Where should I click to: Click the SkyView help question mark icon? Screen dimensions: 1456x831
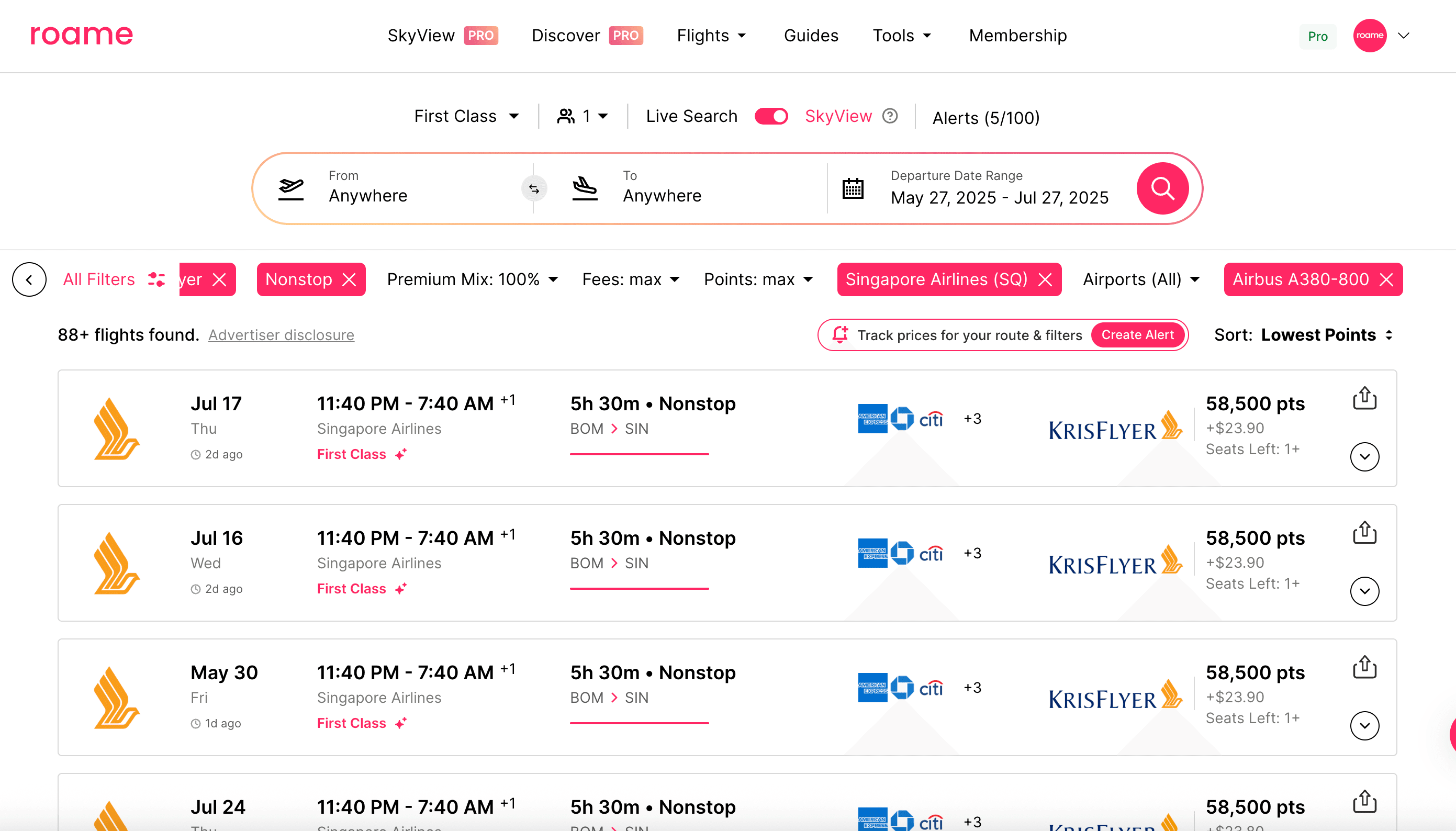point(890,116)
